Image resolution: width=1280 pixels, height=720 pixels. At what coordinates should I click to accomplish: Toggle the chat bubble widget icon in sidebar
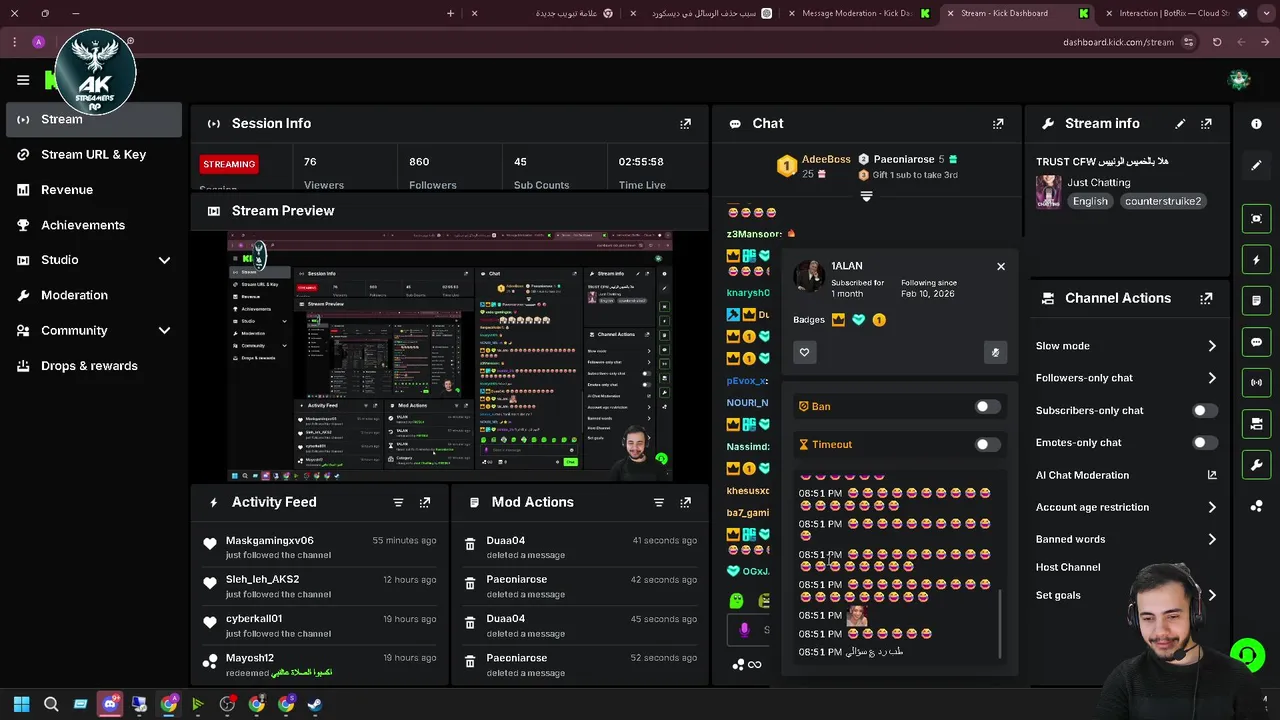coord(1256,342)
